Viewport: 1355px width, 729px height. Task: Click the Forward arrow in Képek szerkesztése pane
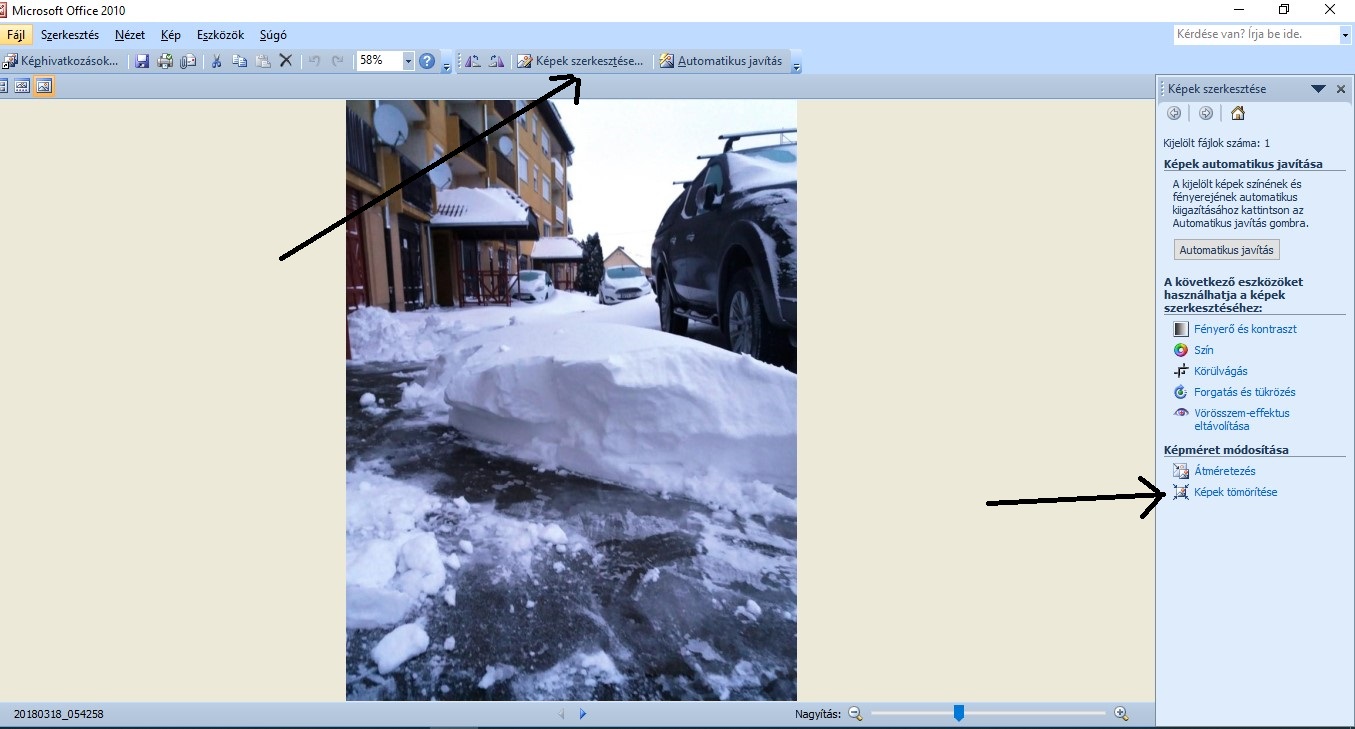1206,113
